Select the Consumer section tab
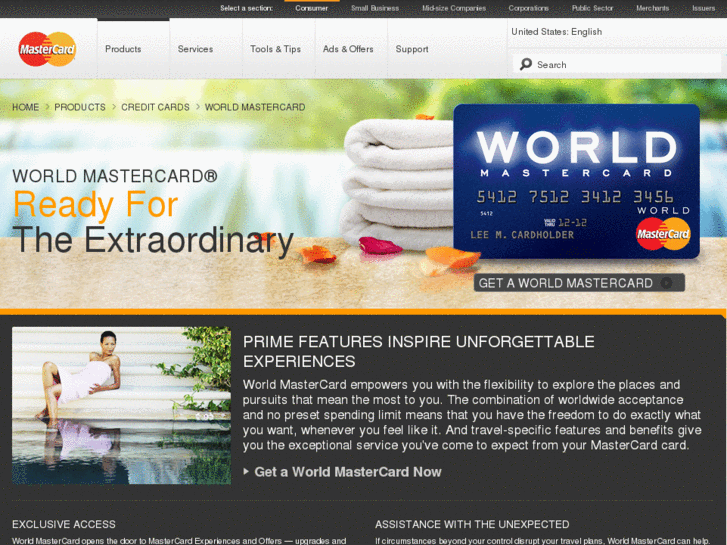 coord(312,8)
